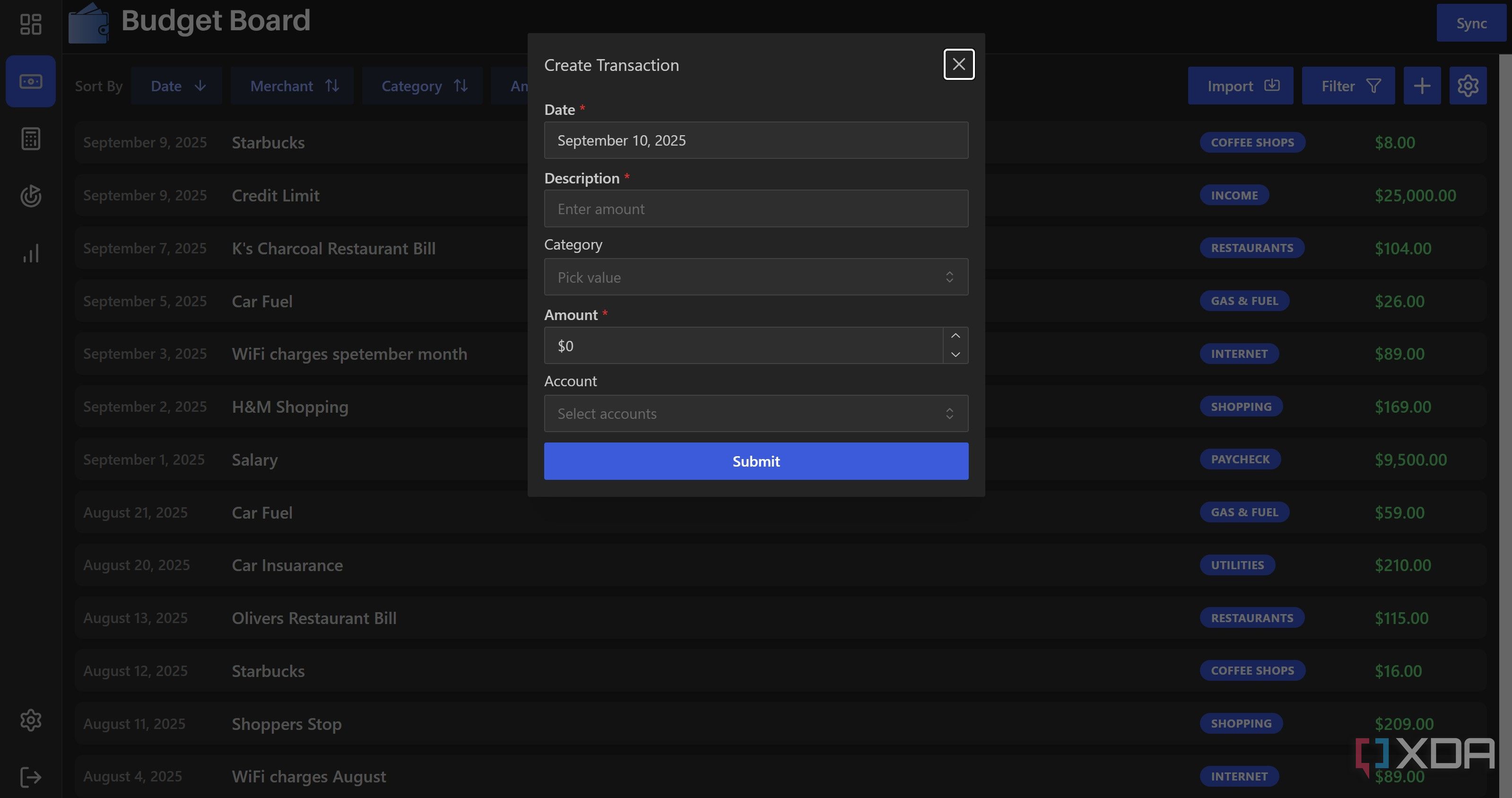Open the Category Pick value dropdown
Screen dimensions: 1512x798
click(x=756, y=277)
